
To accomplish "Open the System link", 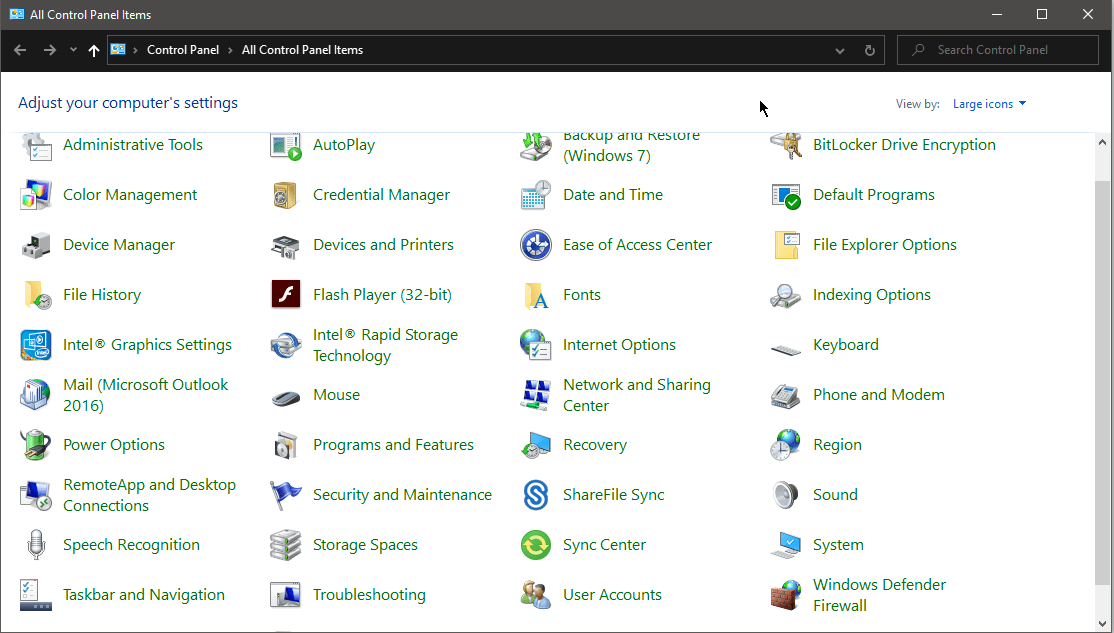I will pyautogui.click(x=838, y=545).
